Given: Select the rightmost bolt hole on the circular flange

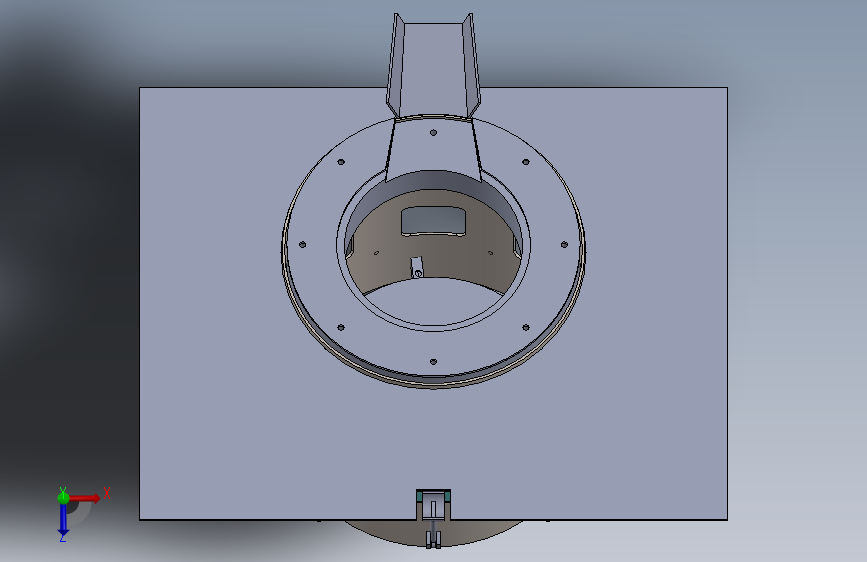Looking at the screenshot, I should tap(564, 244).
